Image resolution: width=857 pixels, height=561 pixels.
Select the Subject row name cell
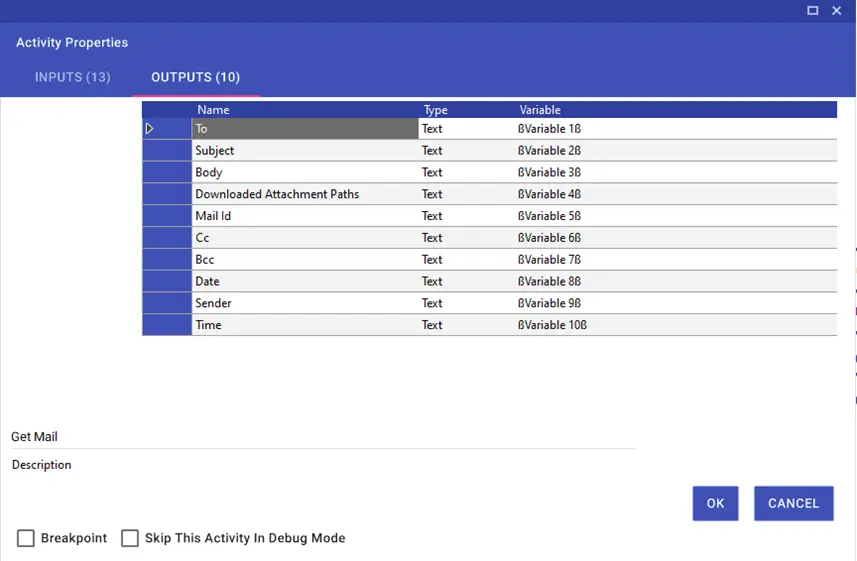point(305,150)
